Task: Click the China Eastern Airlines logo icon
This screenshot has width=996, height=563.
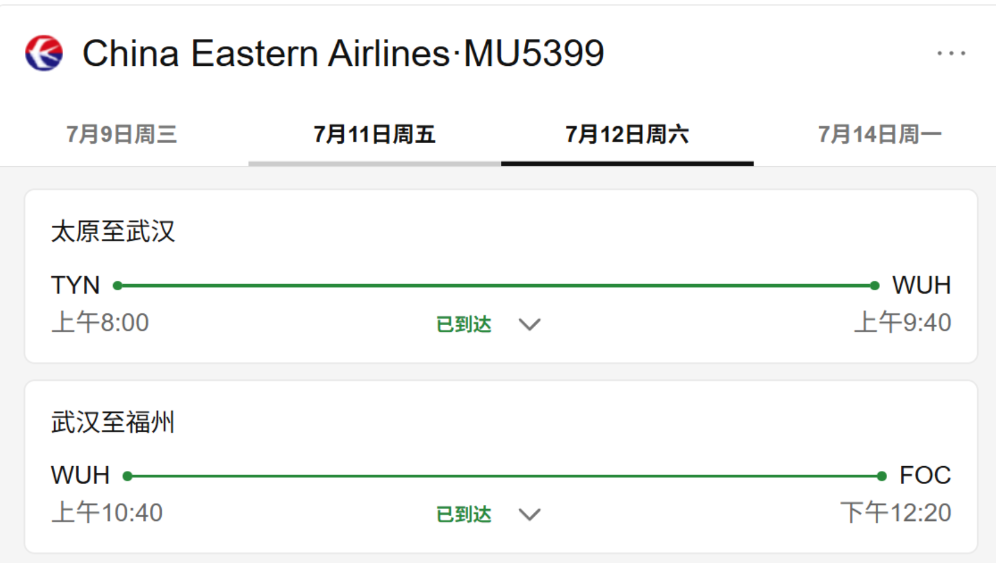Action: pyautogui.click(x=44, y=53)
